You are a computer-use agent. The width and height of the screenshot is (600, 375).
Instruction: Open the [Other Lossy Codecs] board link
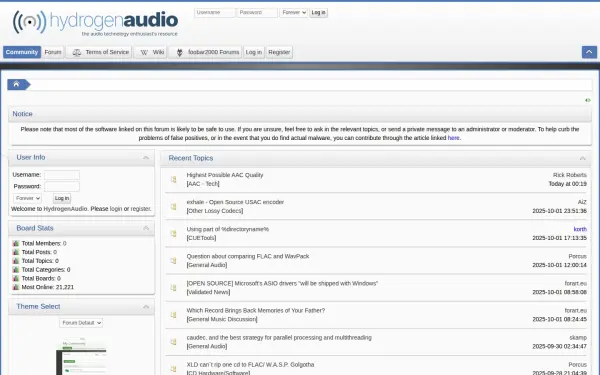[x=215, y=211]
